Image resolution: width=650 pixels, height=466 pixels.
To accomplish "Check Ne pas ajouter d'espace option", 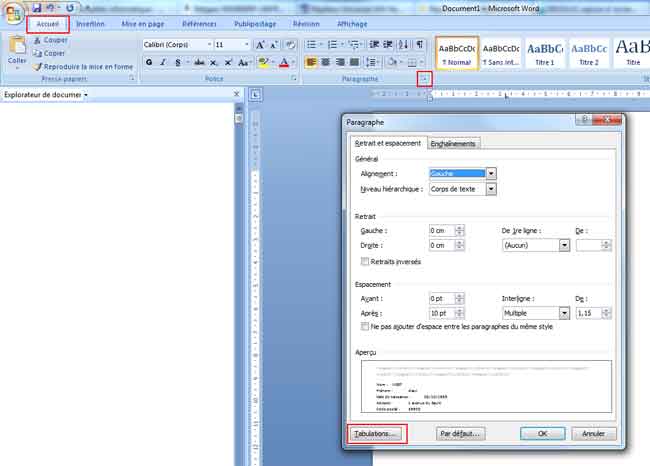I will [x=365, y=326].
